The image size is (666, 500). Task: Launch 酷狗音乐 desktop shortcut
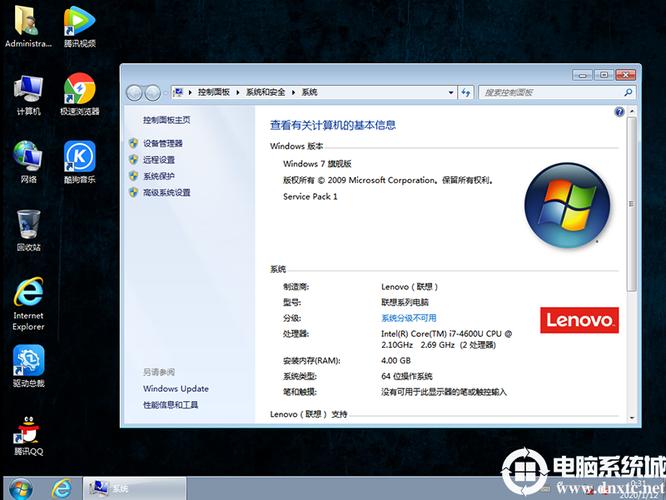coord(79,162)
